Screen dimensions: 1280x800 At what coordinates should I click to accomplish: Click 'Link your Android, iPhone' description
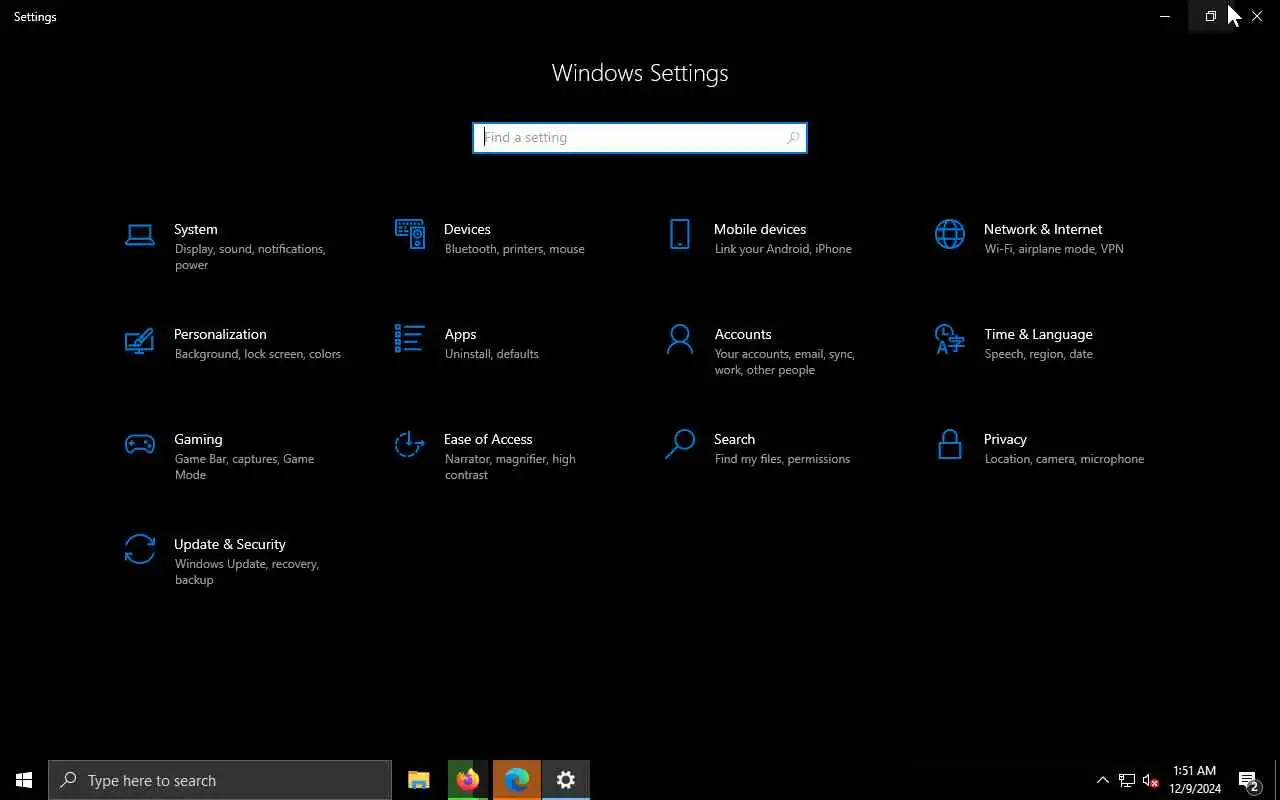(783, 249)
